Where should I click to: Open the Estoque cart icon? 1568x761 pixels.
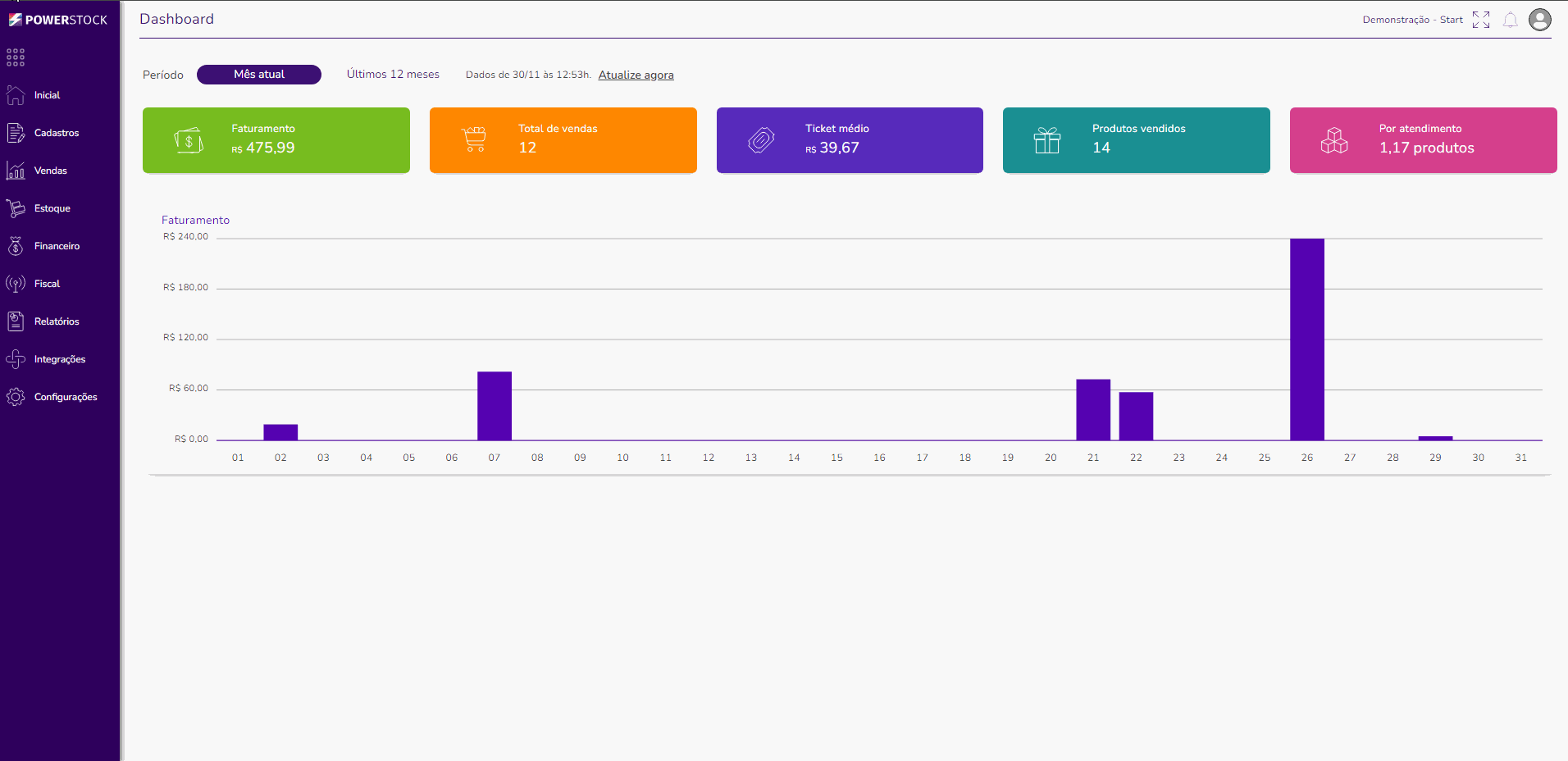point(16,208)
